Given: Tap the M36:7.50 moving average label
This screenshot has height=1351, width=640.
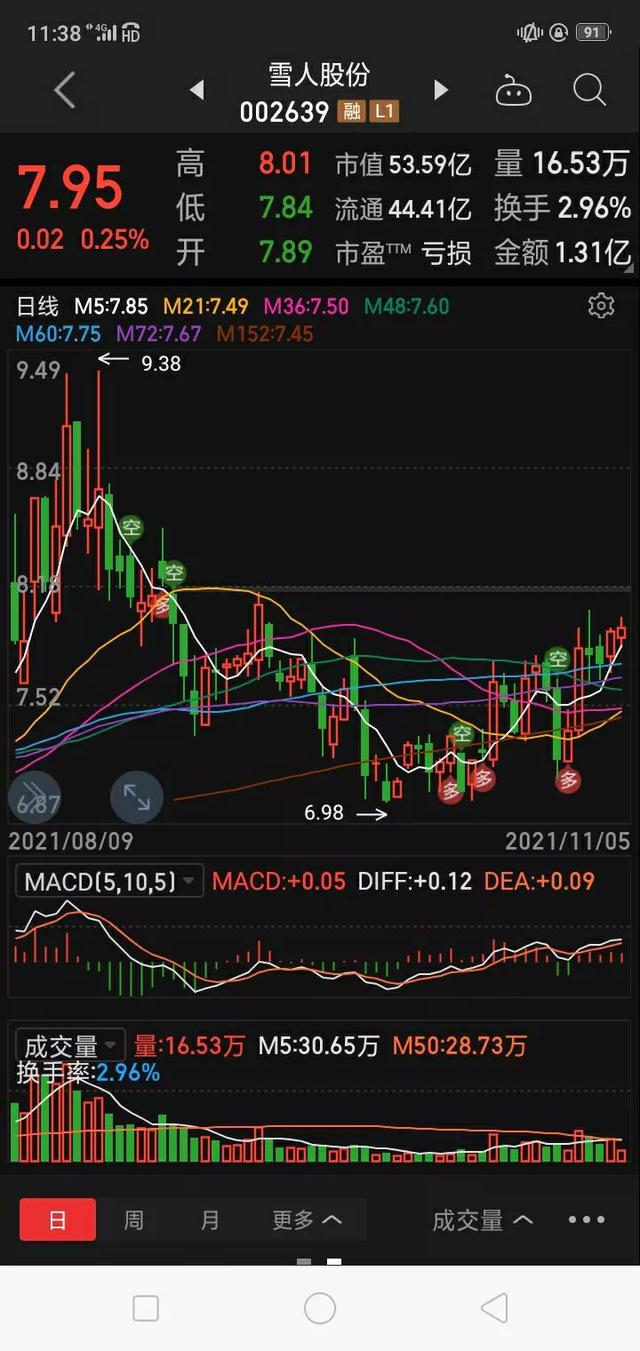Looking at the screenshot, I should tap(307, 306).
